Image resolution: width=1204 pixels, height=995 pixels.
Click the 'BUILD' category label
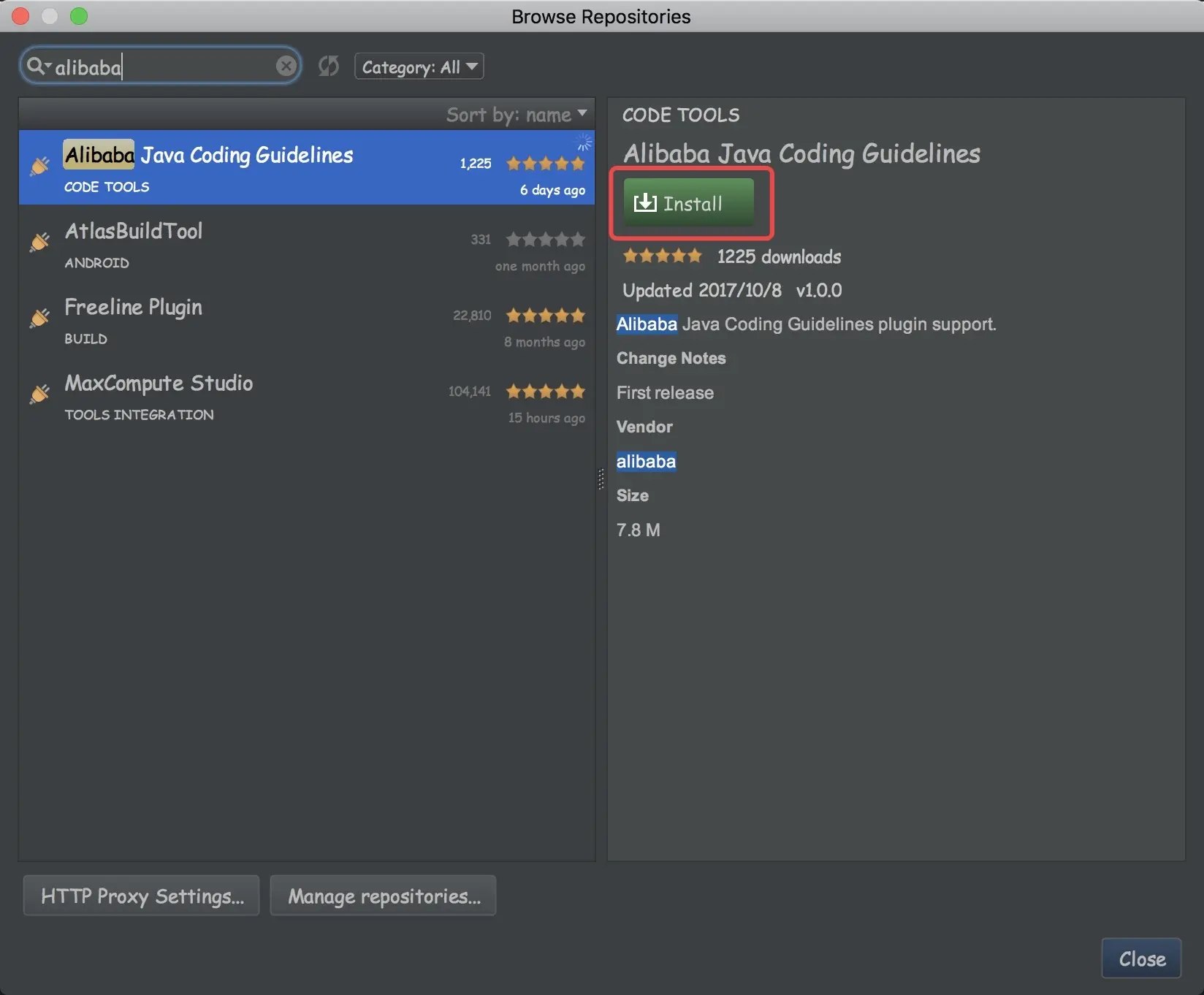coord(85,339)
